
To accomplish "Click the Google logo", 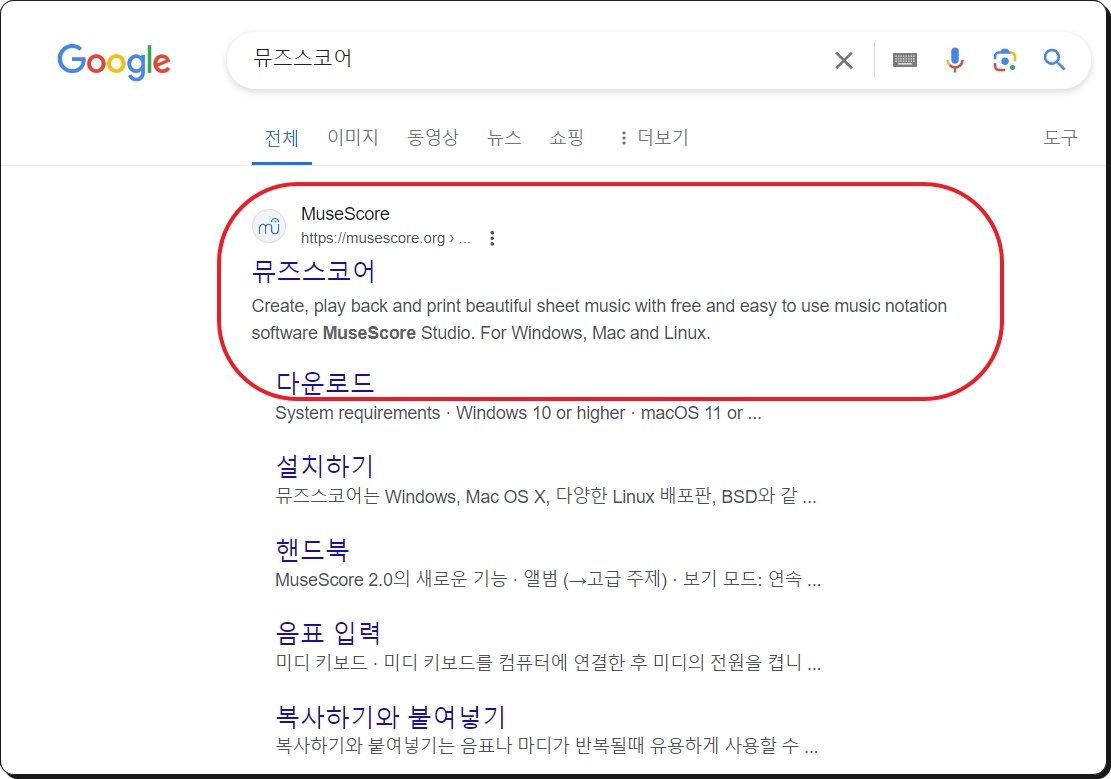I will click(x=113, y=62).
